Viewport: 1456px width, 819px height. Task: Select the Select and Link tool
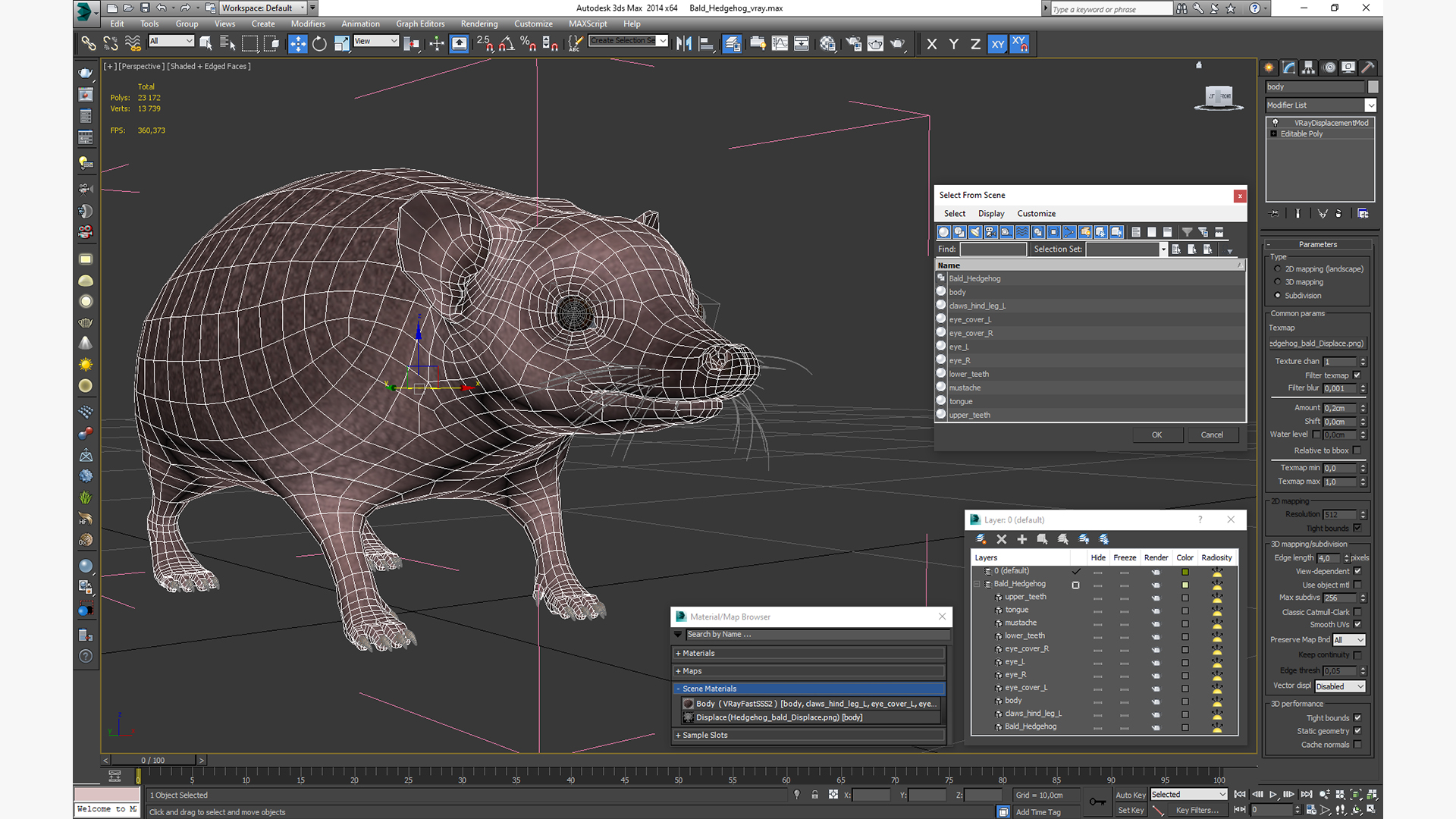coord(89,44)
